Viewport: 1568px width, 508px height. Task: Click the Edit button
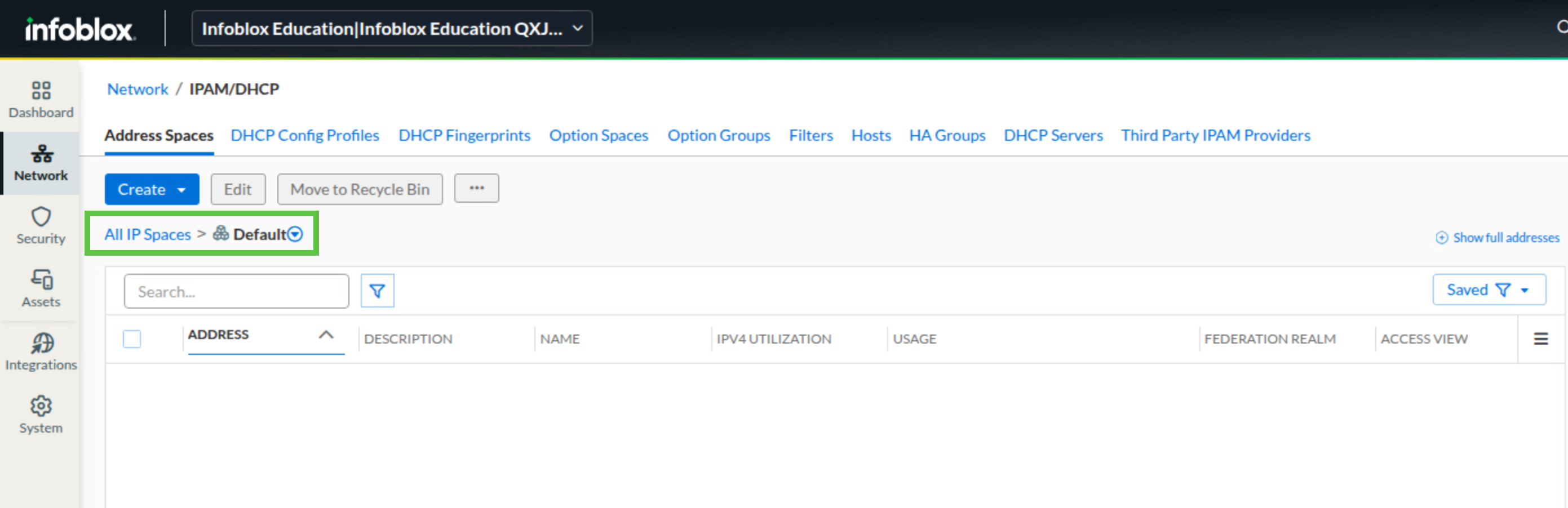click(x=238, y=189)
